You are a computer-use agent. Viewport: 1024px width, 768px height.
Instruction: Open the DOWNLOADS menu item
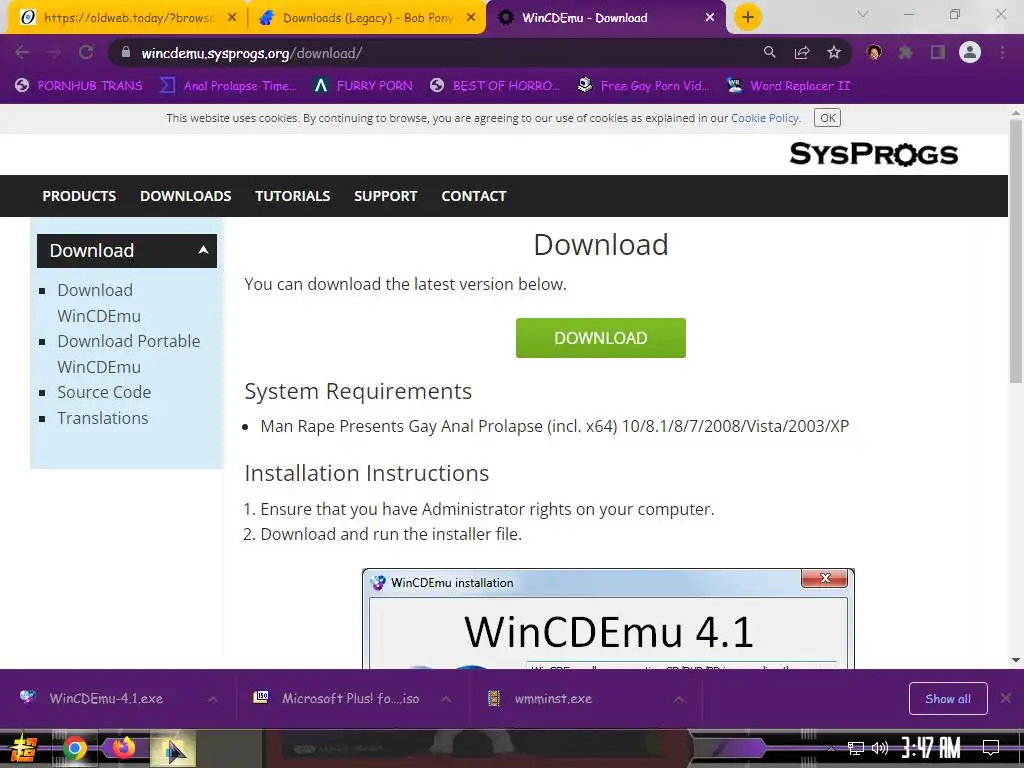tap(185, 196)
